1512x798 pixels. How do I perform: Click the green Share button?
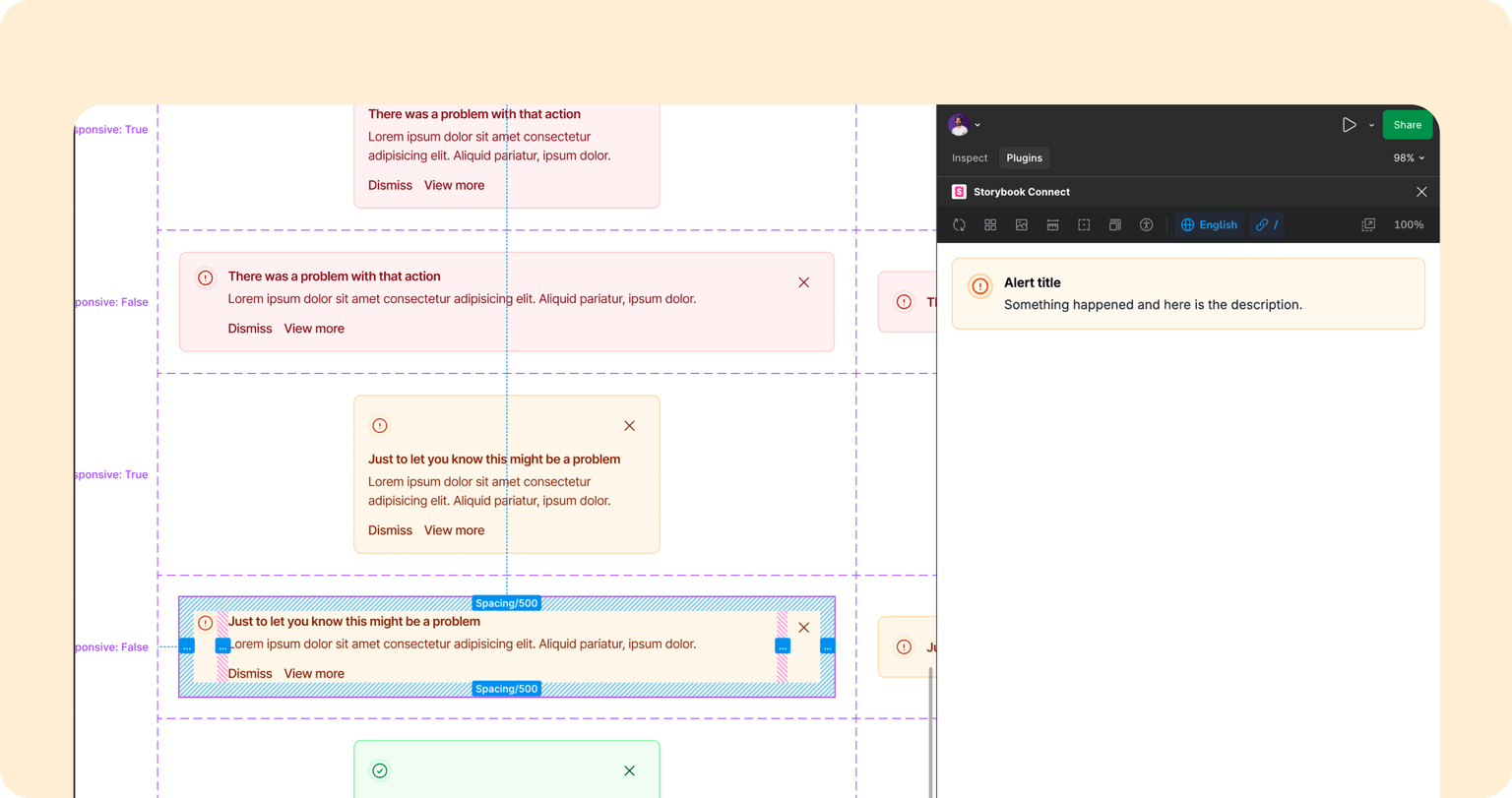click(1407, 125)
